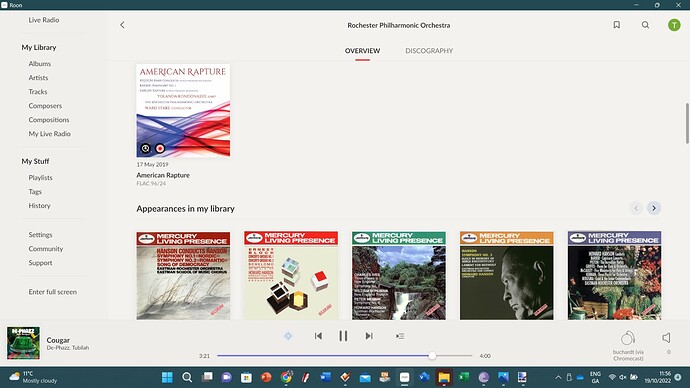
Task: Click the ENG GA language indicator
Action: (x=595, y=377)
